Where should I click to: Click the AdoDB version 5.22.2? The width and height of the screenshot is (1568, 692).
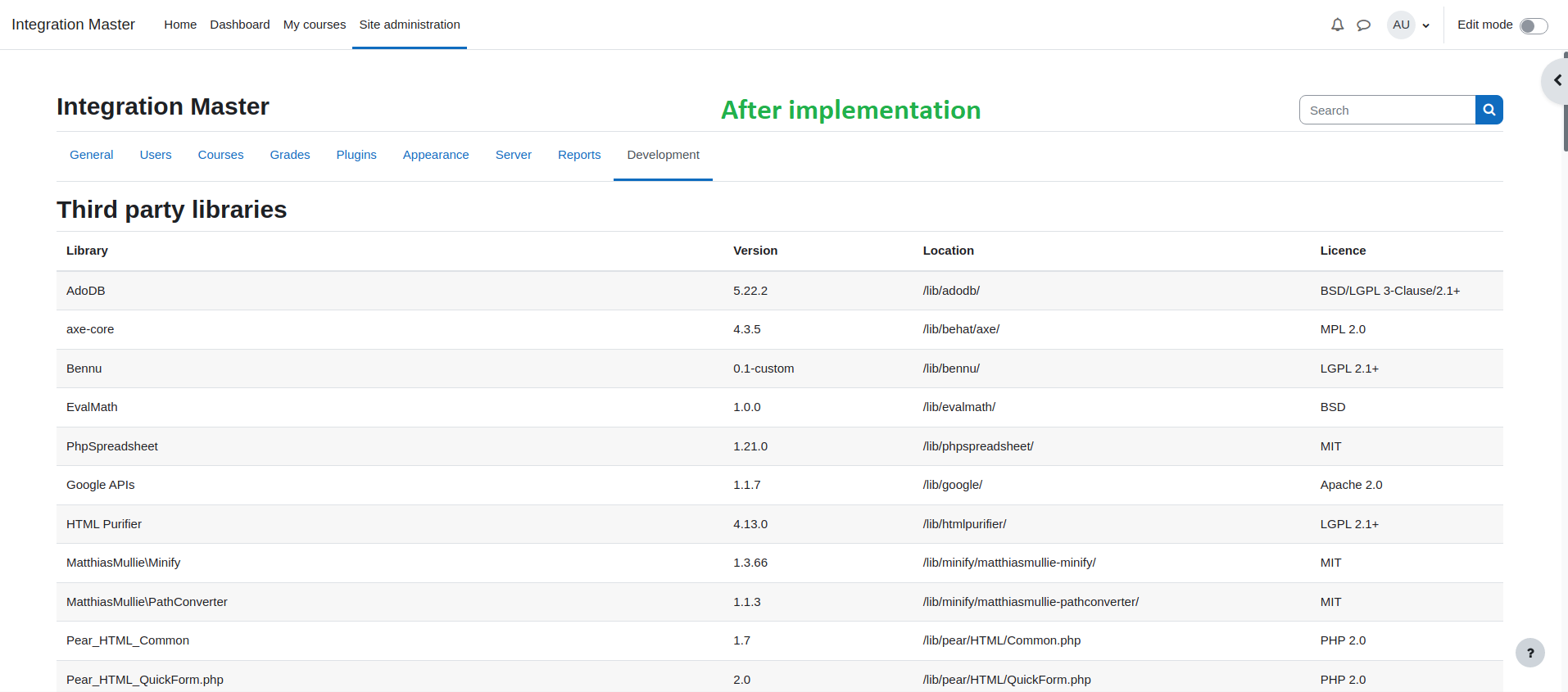[750, 291]
